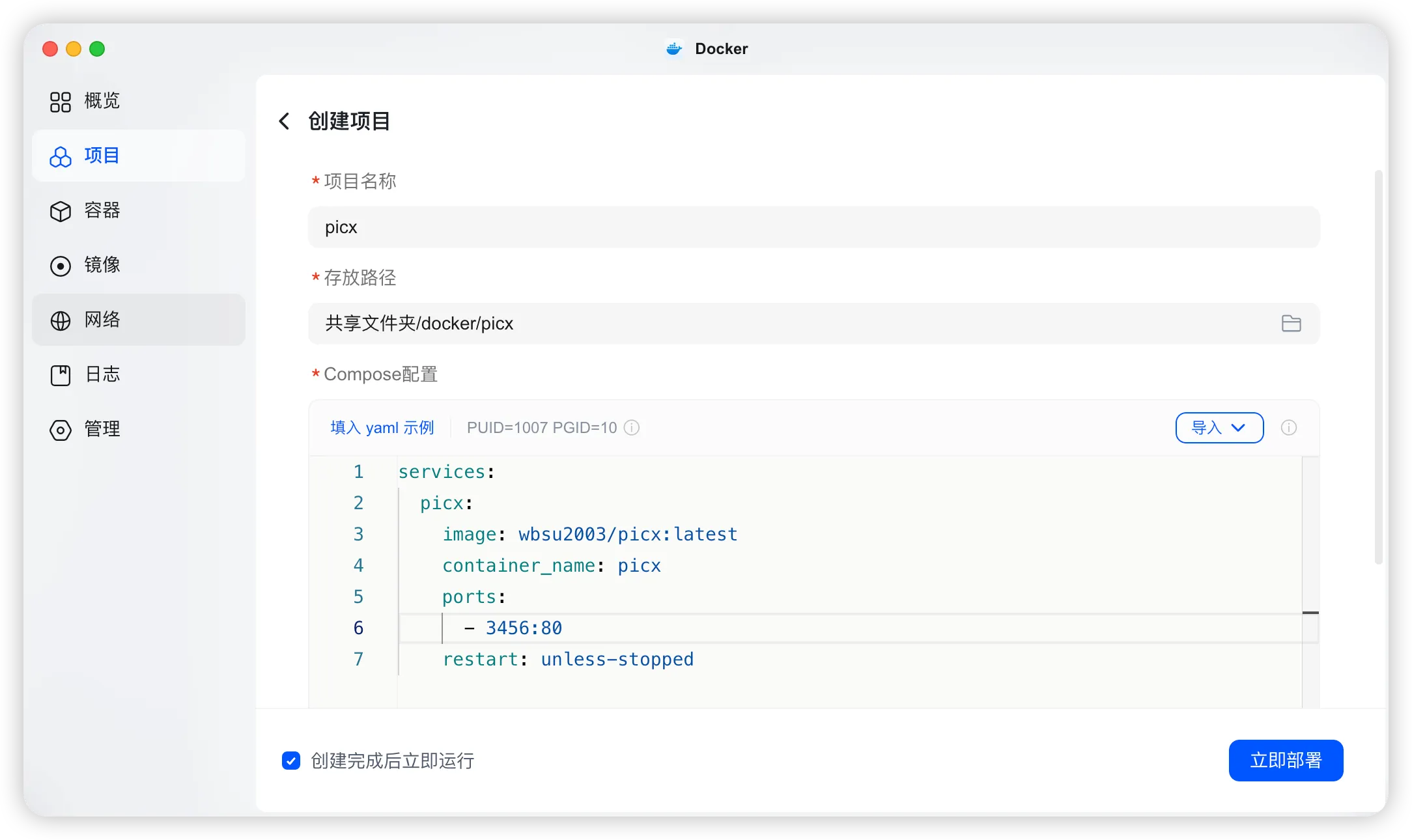Go back using the arrow beside 创建项目

coord(284,121)
